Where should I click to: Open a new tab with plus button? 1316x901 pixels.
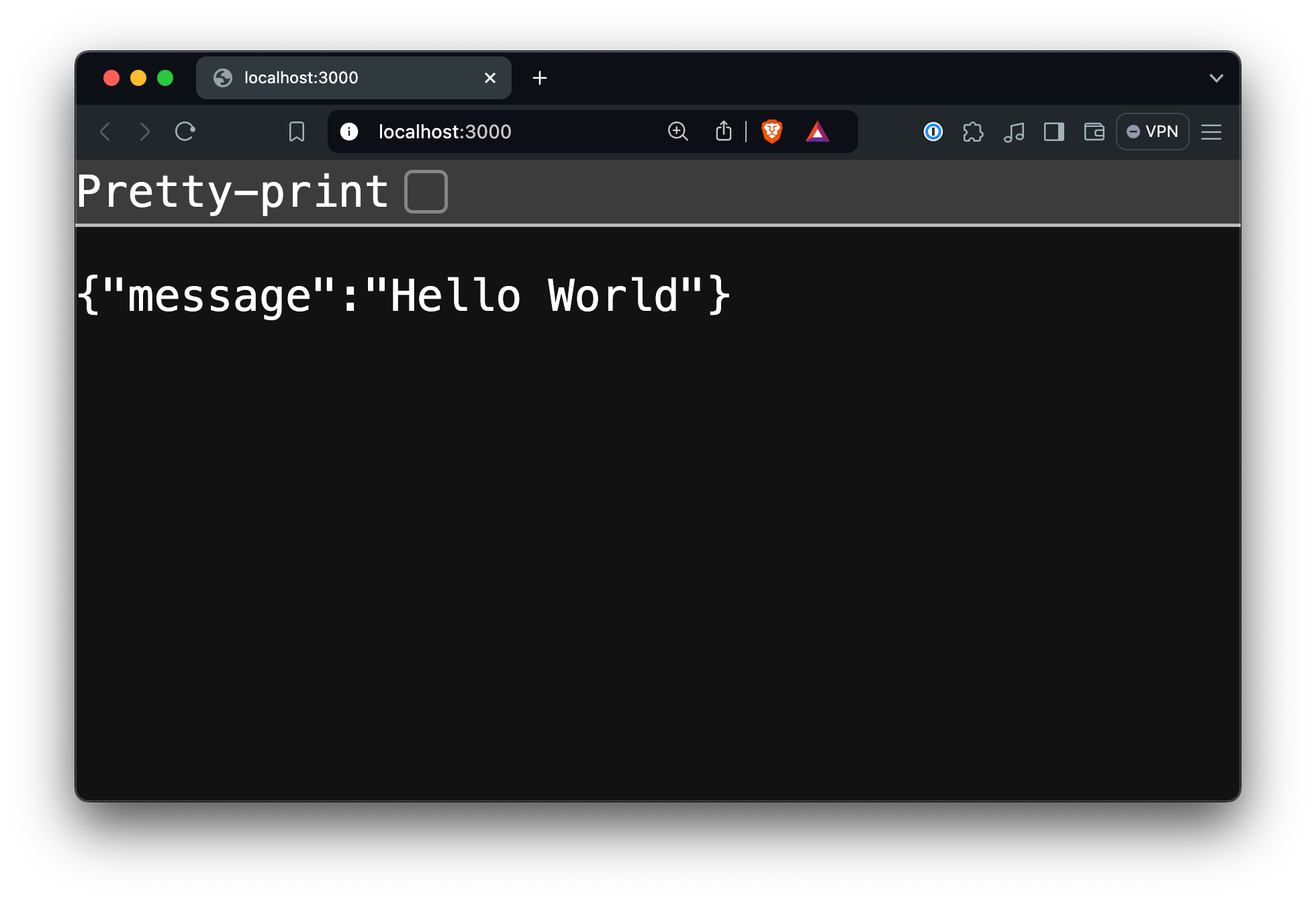coord(539,78)
